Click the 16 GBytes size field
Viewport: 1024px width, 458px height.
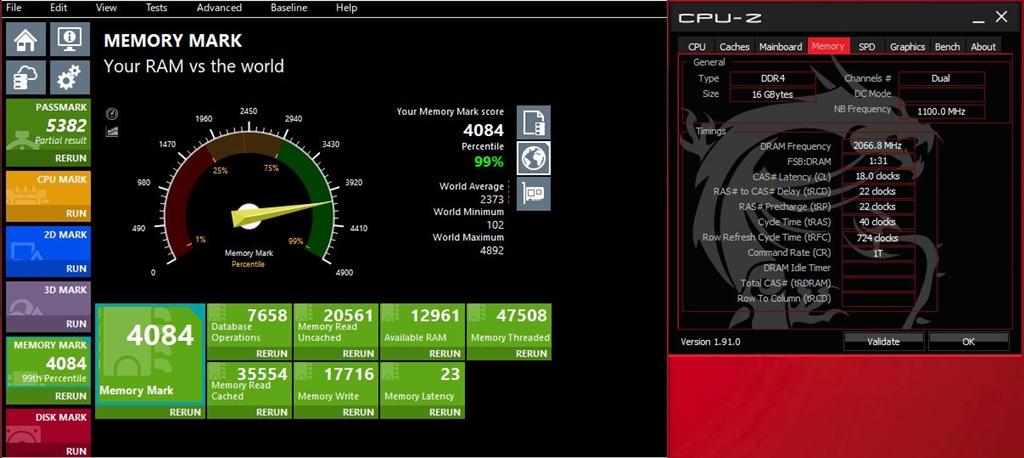(773, 94)
